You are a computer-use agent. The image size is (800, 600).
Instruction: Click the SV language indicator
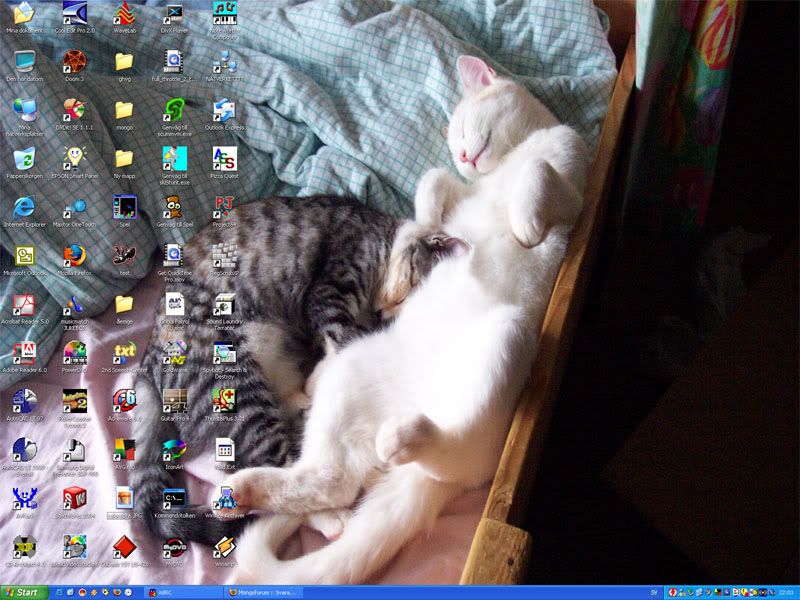tap(654, 592)
